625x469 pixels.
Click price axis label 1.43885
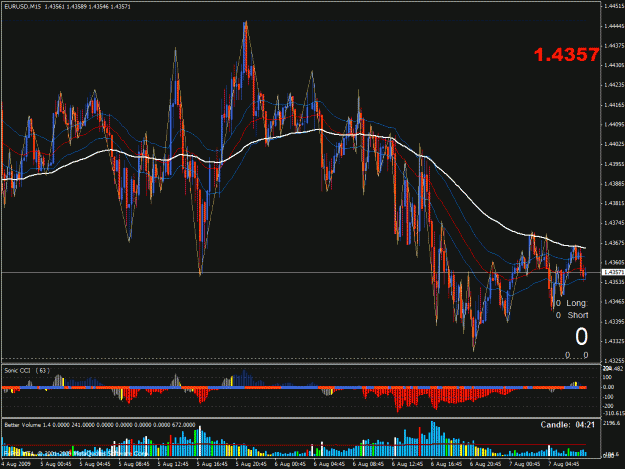coord(614,183)
